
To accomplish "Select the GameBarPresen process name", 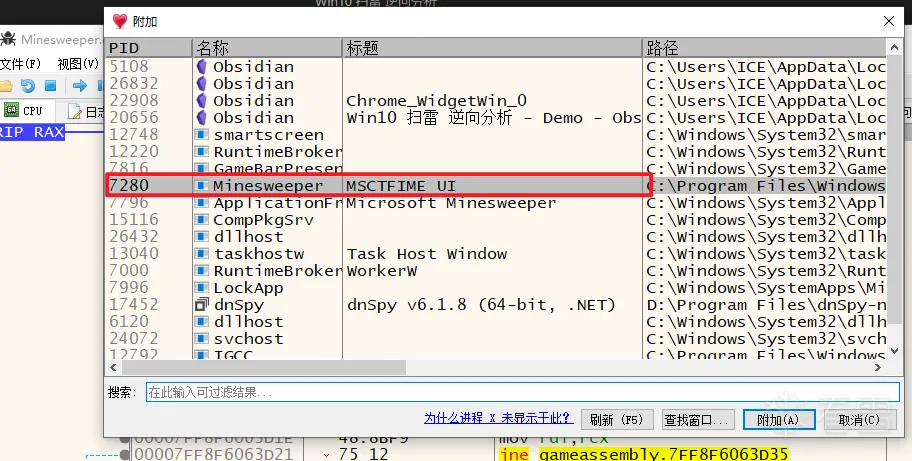I will pos(278,169).
